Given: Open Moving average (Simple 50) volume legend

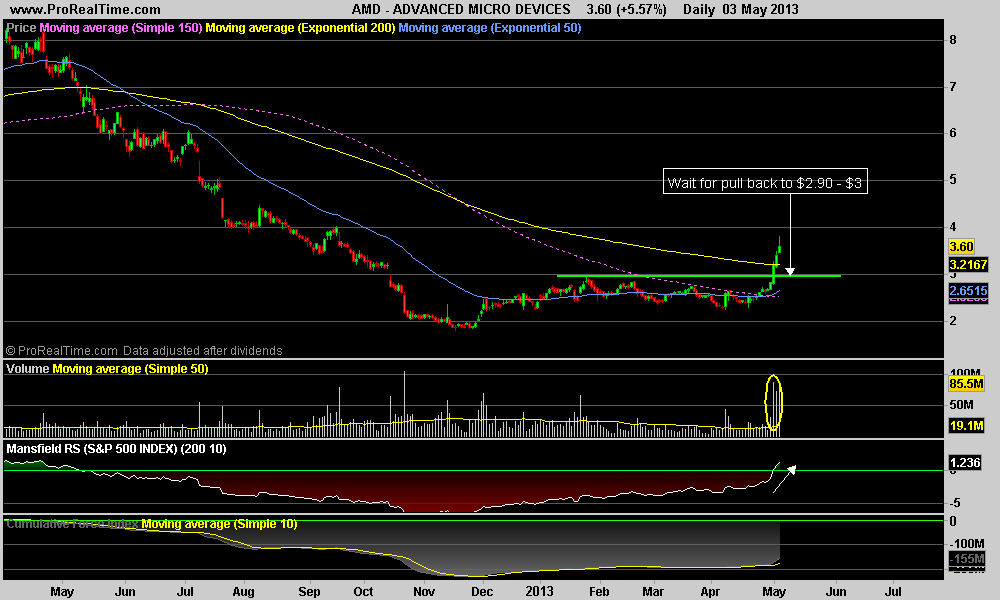Looking at the screenshot, I should click(130, 369).
